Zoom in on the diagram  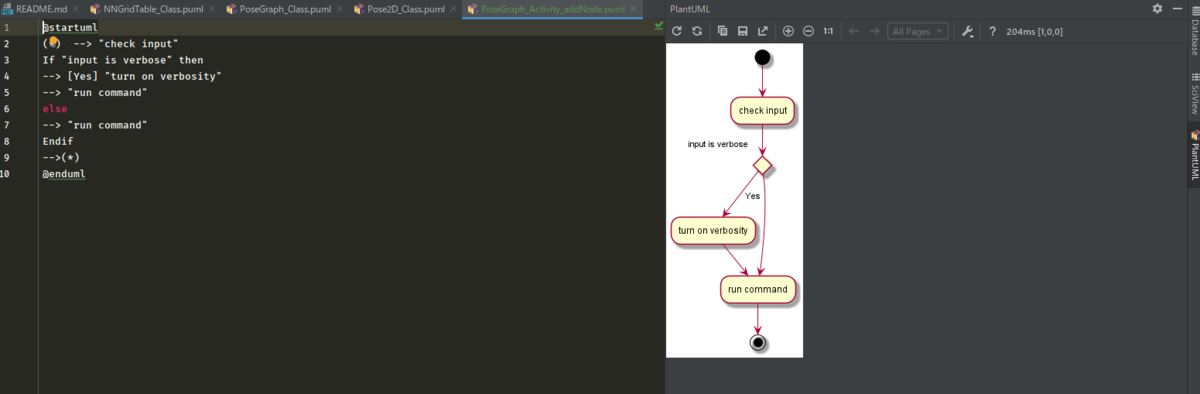click(x=788, y=31)
